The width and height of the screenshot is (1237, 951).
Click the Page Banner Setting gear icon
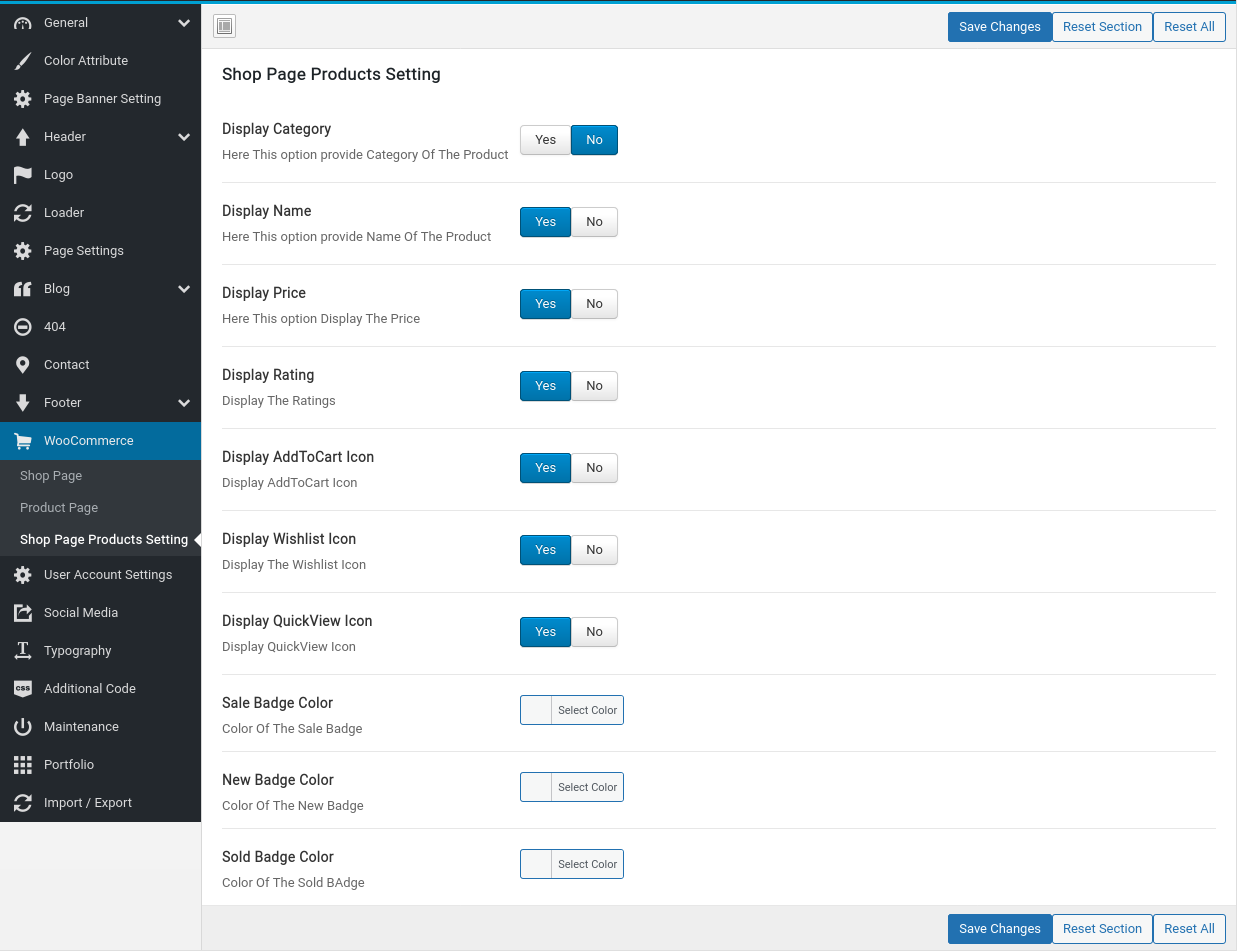[23, 99]
